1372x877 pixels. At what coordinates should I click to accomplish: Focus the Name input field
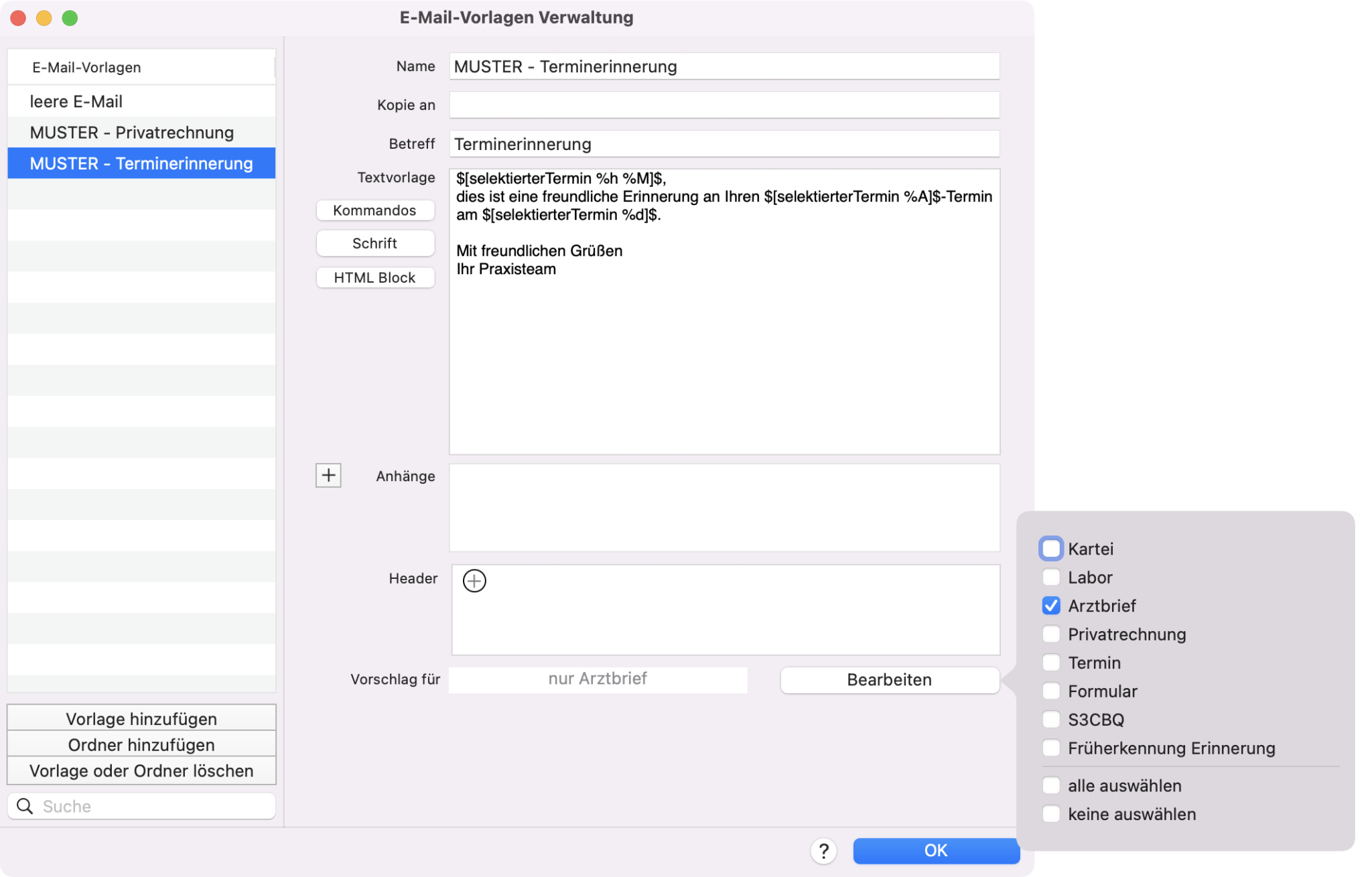[724, 66]
